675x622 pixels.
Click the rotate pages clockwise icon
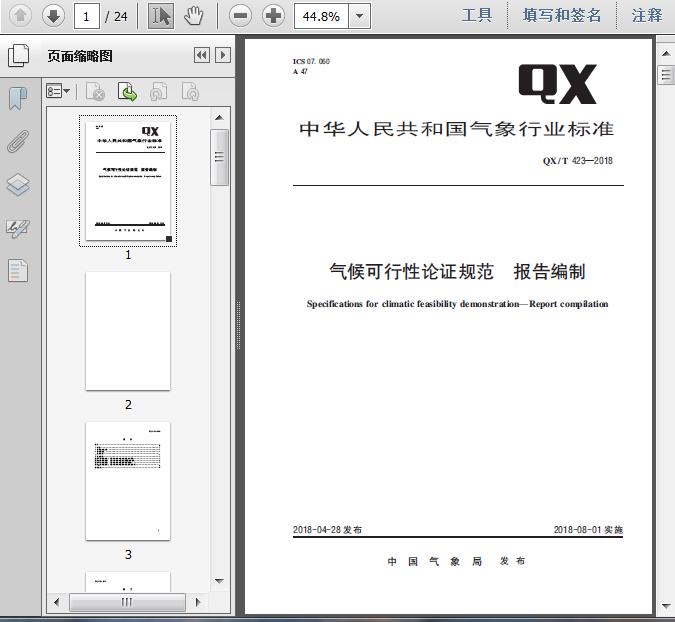(190, 91)
